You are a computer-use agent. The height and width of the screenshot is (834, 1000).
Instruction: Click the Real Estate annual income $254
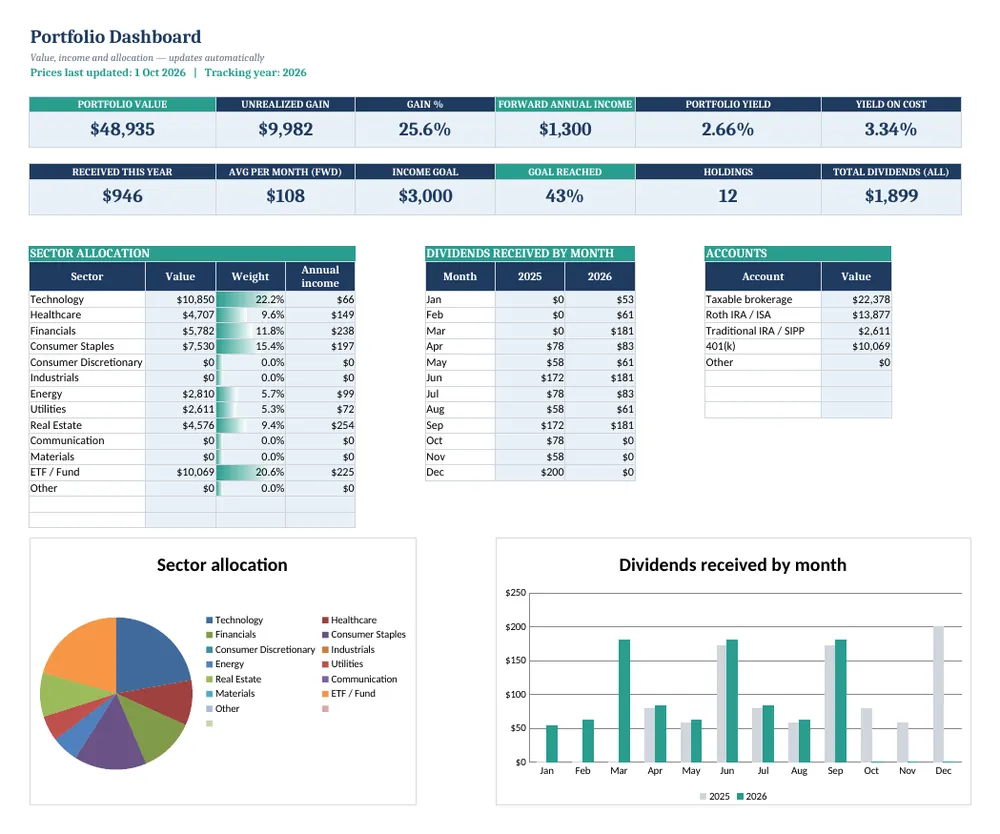[320, 425]
